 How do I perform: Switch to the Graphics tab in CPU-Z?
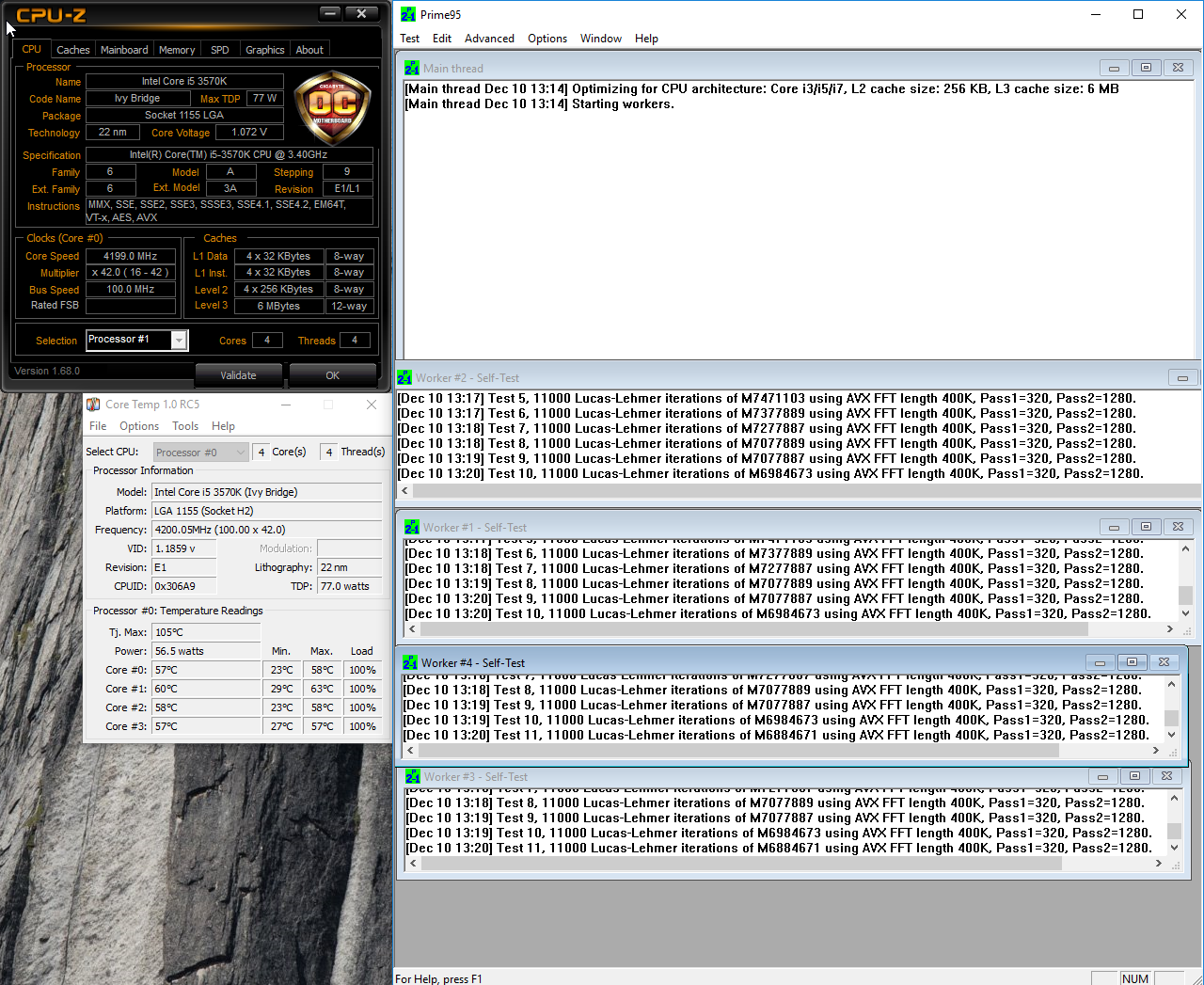[x=264, y=50]
